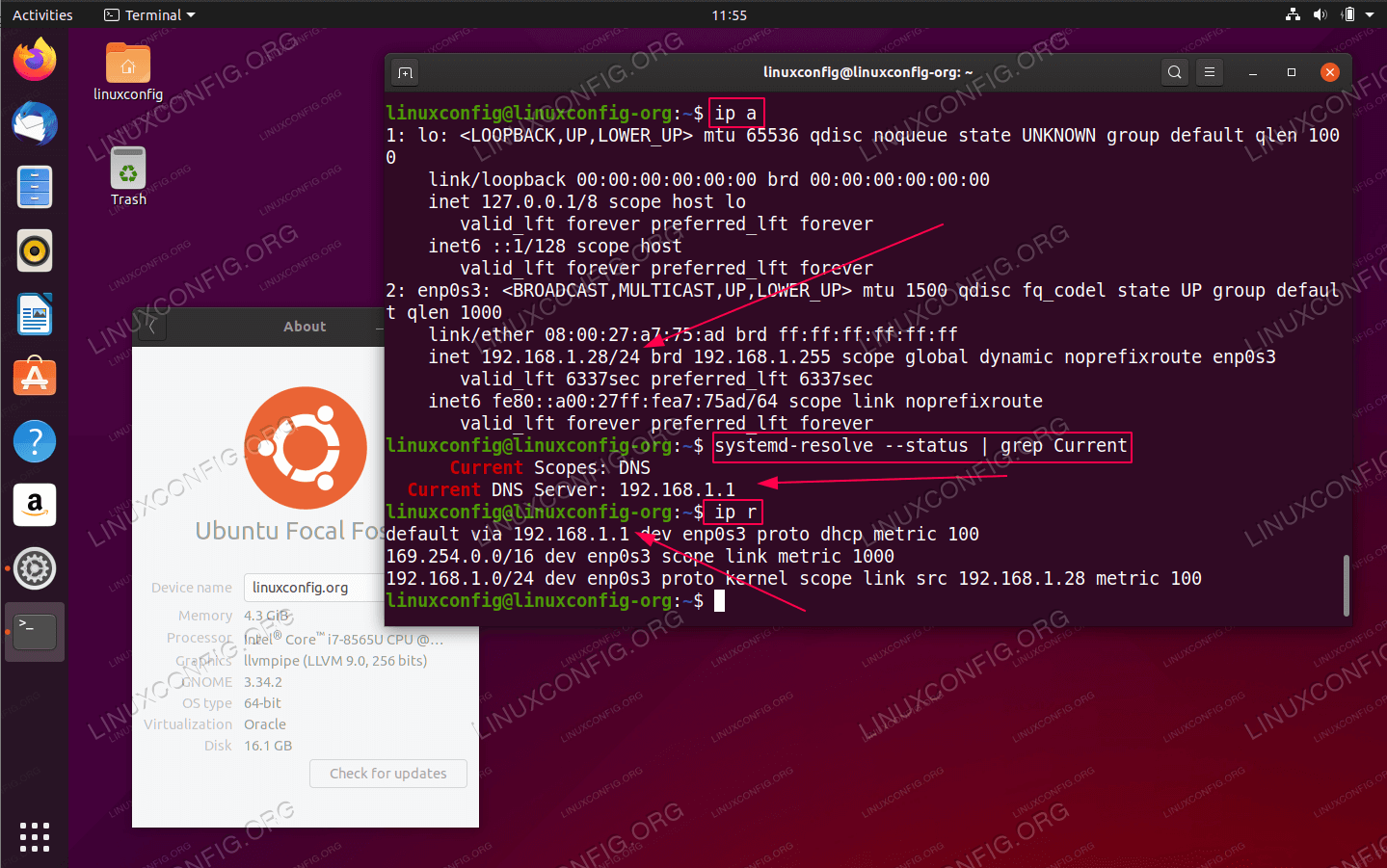
Task: Click the 'link/ether 08:00:27:a7:75:ad' line
Action: pos(693,334)
